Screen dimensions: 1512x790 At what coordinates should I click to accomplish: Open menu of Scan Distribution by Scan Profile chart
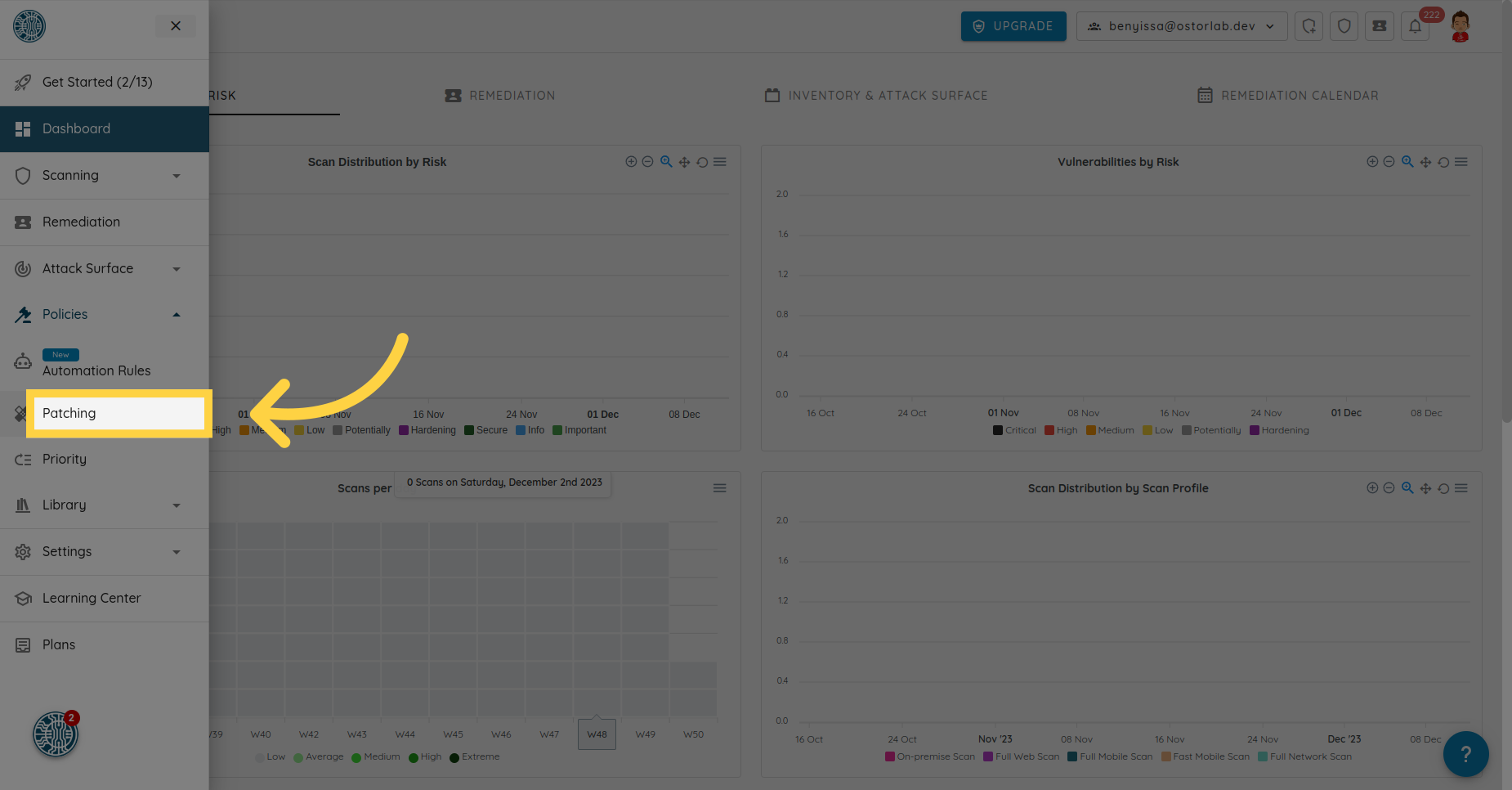(1461, 488)
